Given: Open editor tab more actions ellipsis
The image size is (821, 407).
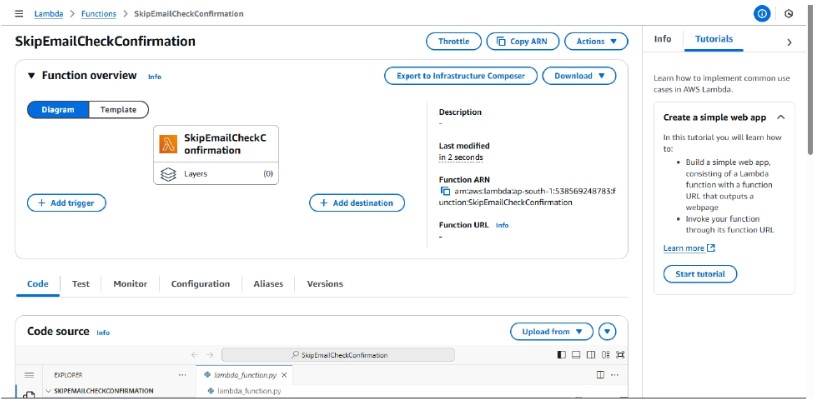Looking at the screenshot, I should [x=615, y=375].
